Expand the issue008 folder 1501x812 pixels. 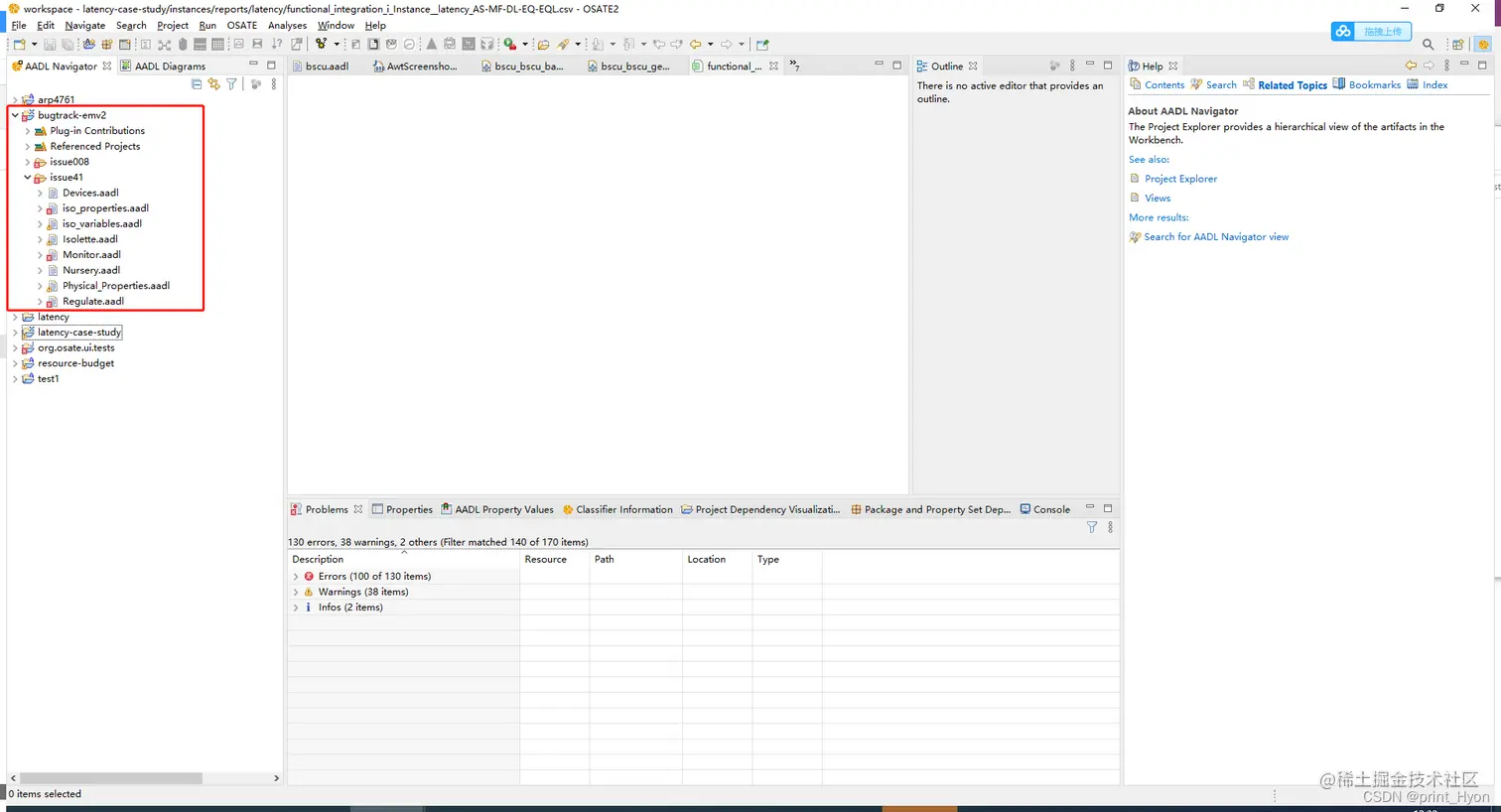coord(28,162)
